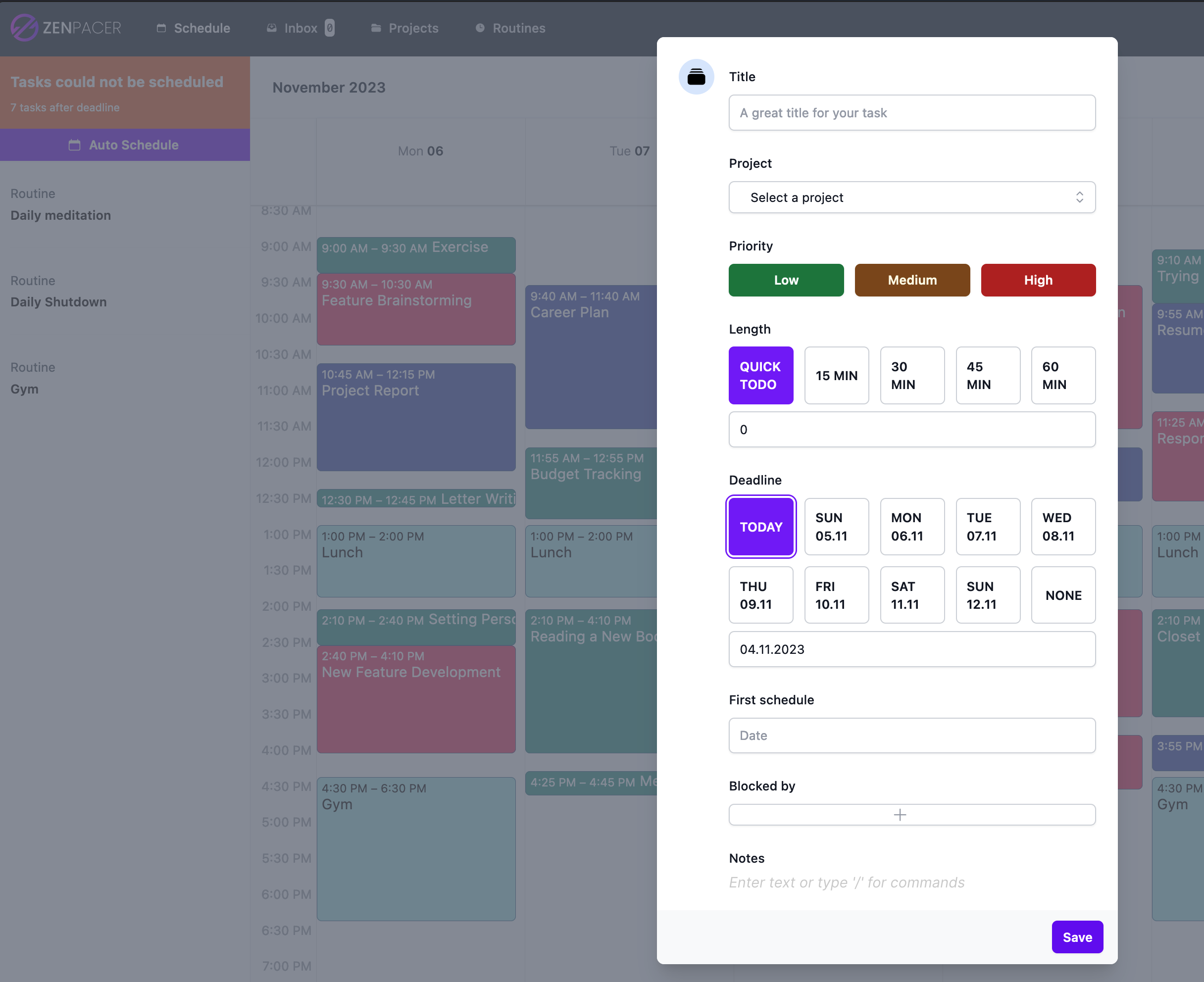Open the Select a project dropdown
This screenshot has width=1204, height=982.
[x=911, y=197]
